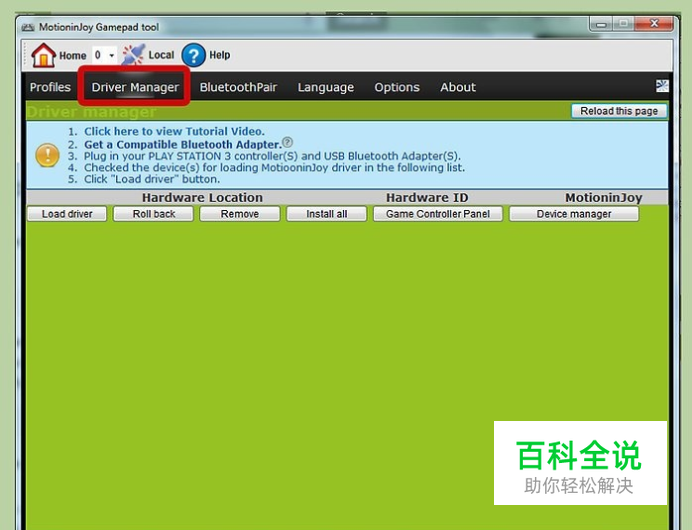Click the MotioninJoy title bar gamepad icon

tap(28, 27)
